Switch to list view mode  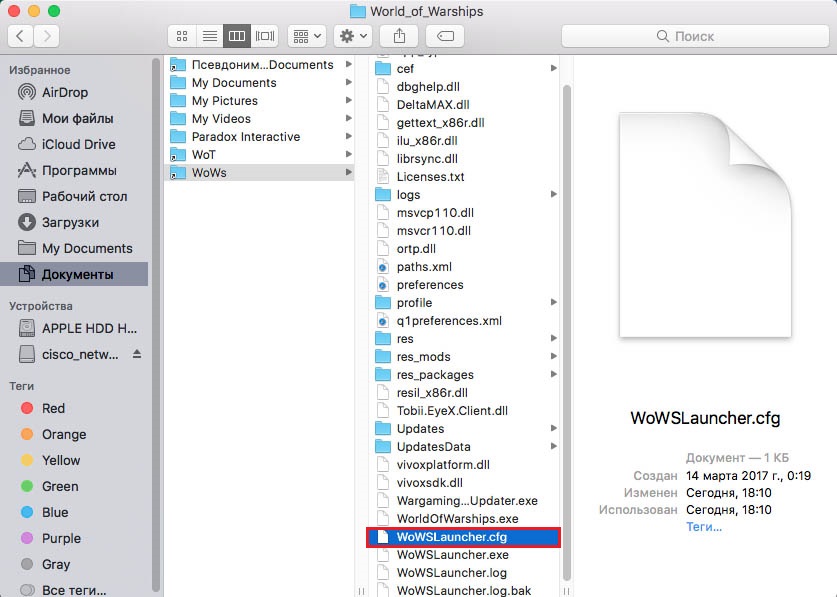click(210, 36)
